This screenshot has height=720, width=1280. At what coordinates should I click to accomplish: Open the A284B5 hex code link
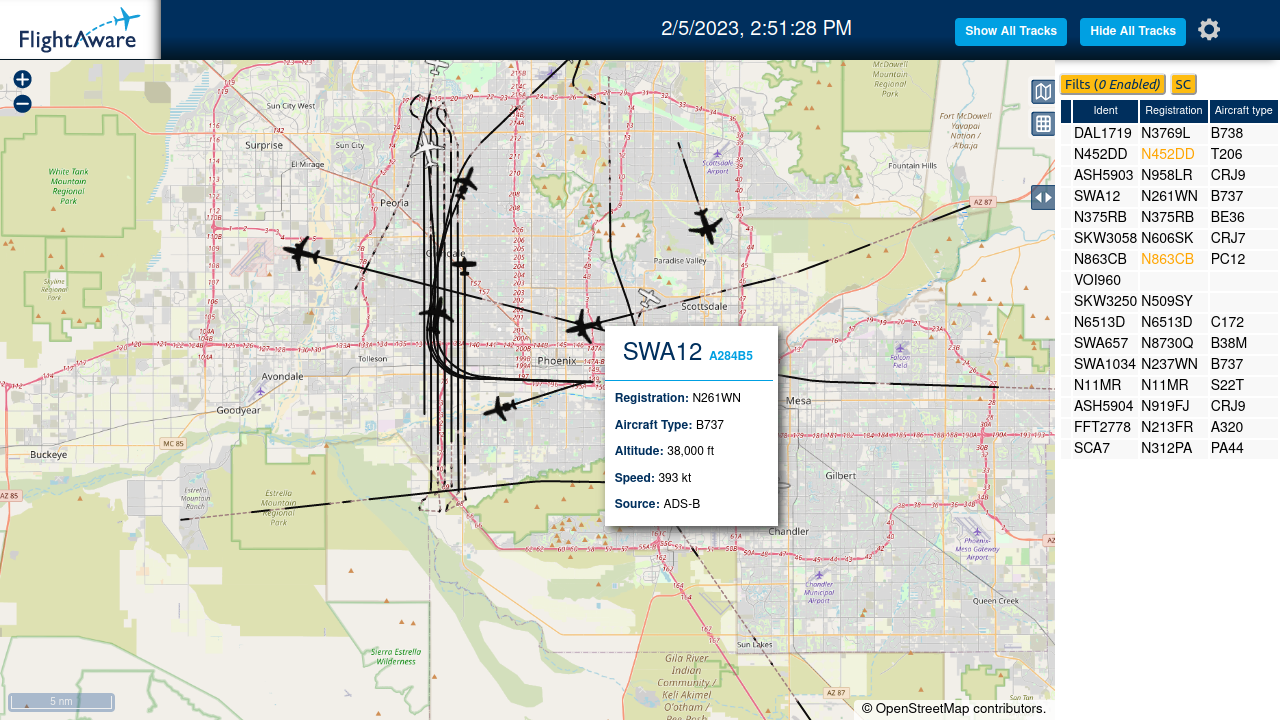[x=731, y=356]
